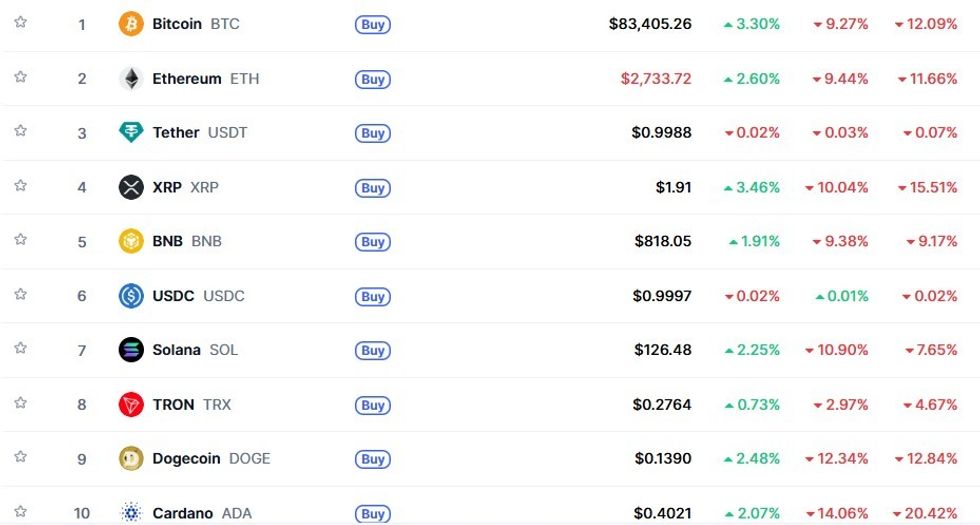Viewport: 980px width, 525px height.
Task: Click the Dogecoin logo icon
Action: point(131,459)
